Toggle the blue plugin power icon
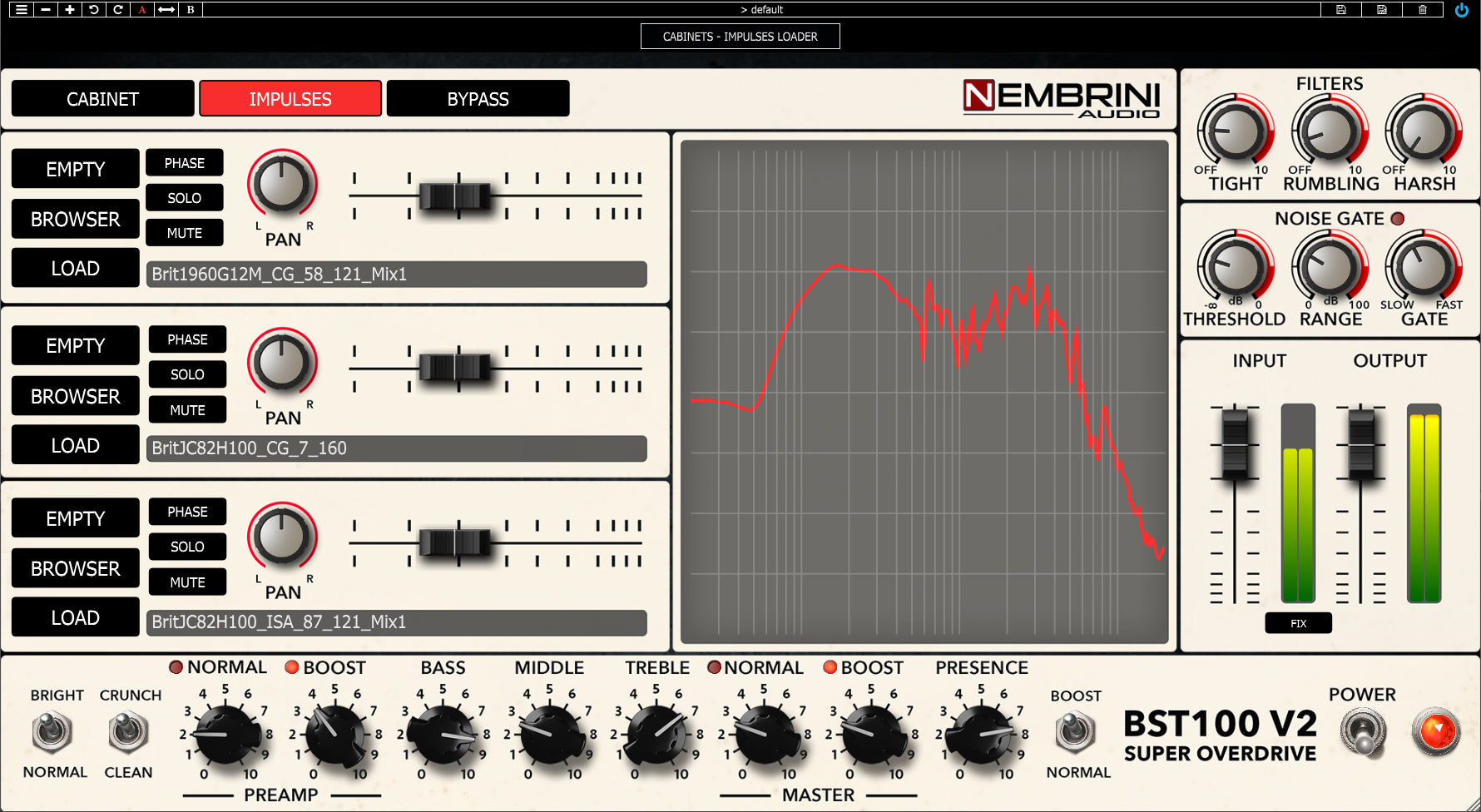The width and height of the screenshot is (1481, 812). [1462, 10]
